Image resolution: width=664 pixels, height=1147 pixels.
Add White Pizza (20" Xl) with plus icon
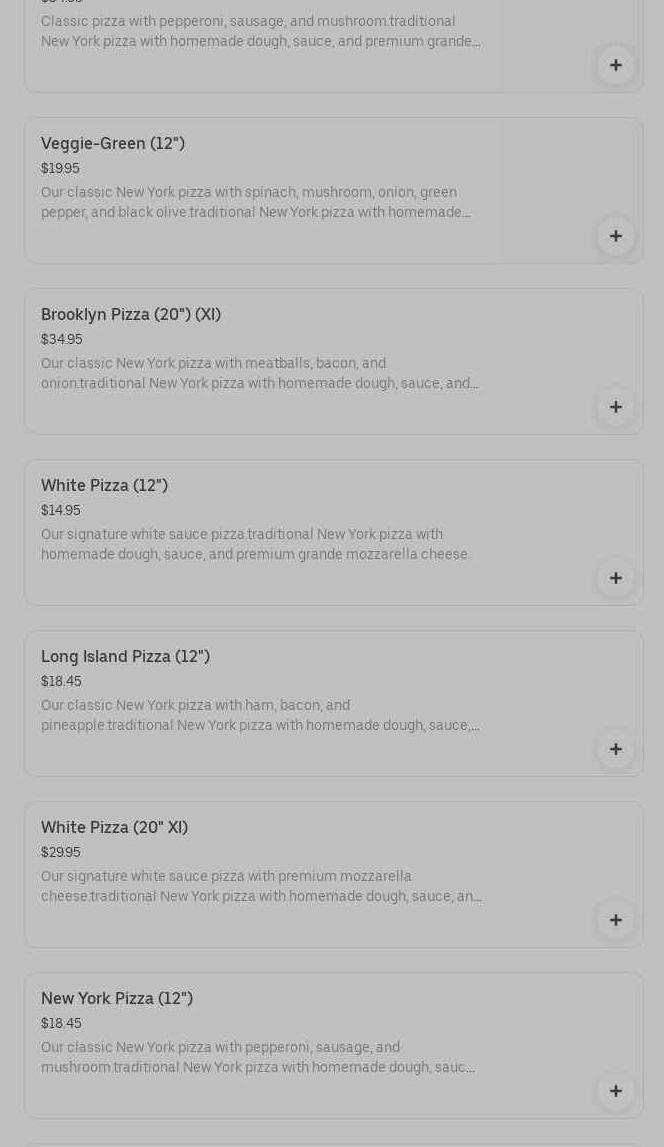click(615, 920)
